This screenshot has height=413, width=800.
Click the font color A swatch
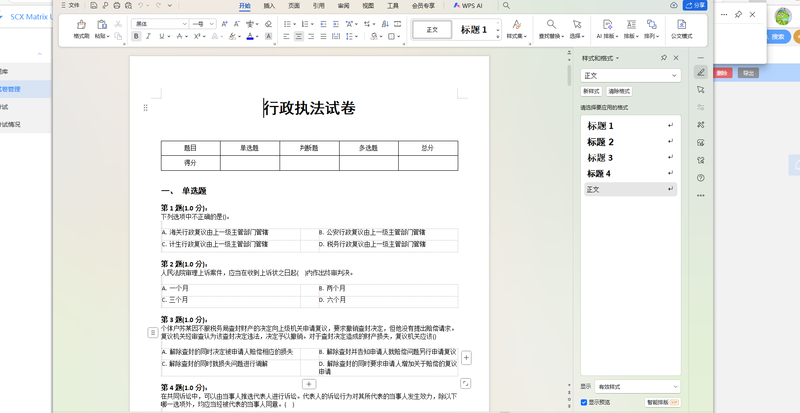250,36
